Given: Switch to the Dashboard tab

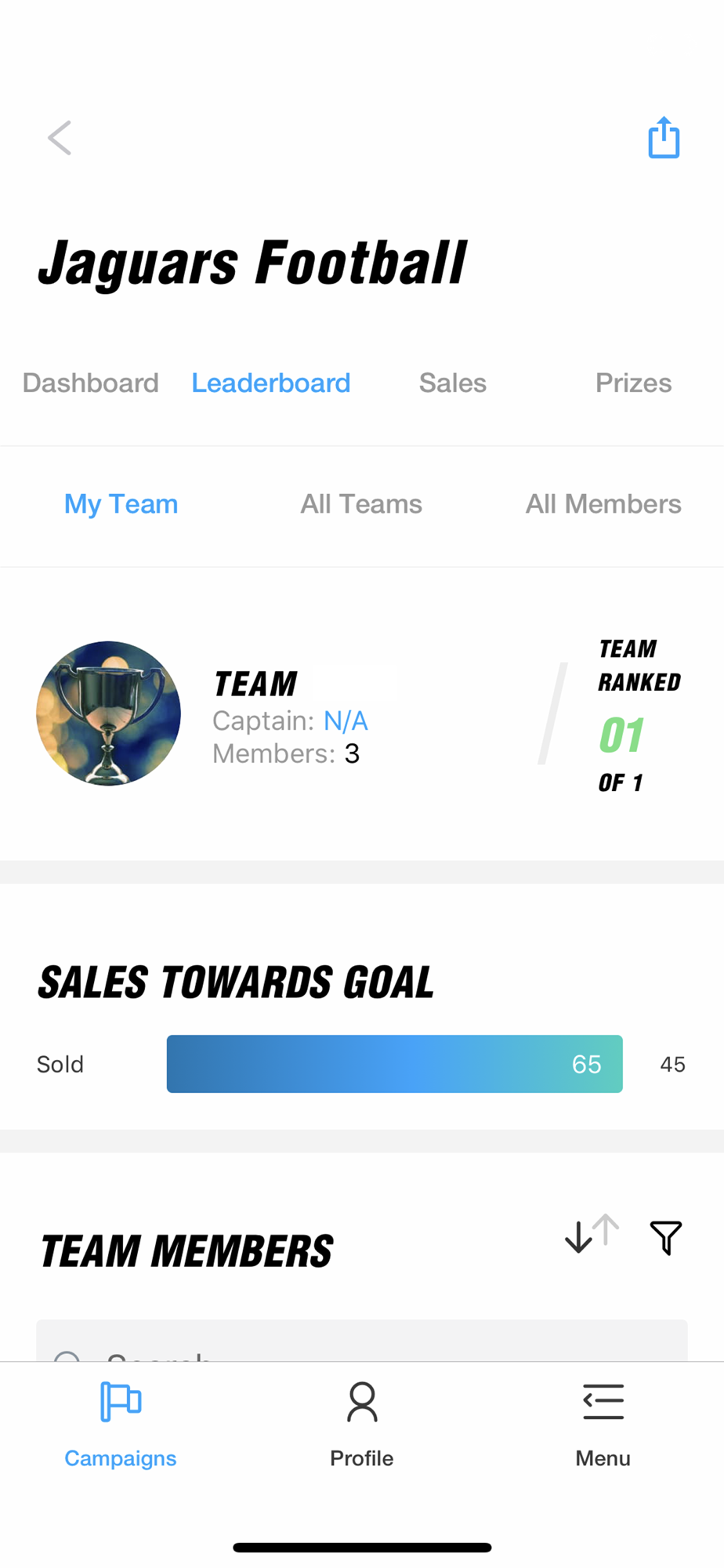Looking at the screenshot, I should tap(91, 383).
